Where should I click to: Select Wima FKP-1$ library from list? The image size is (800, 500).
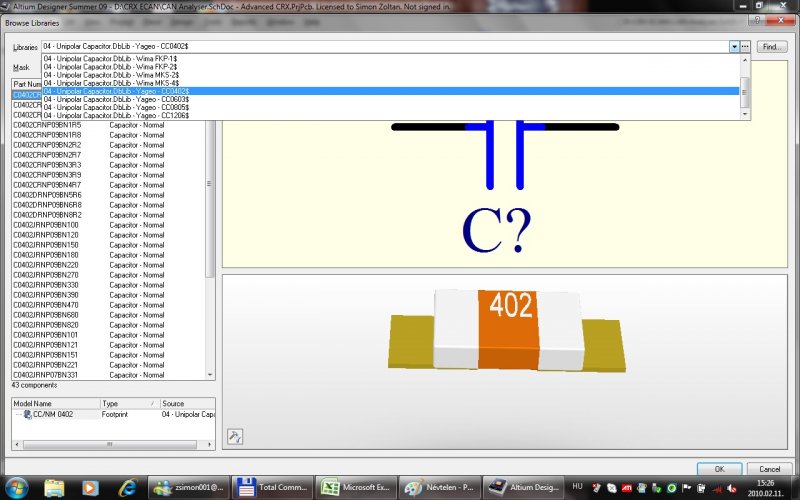click(391, 59)
